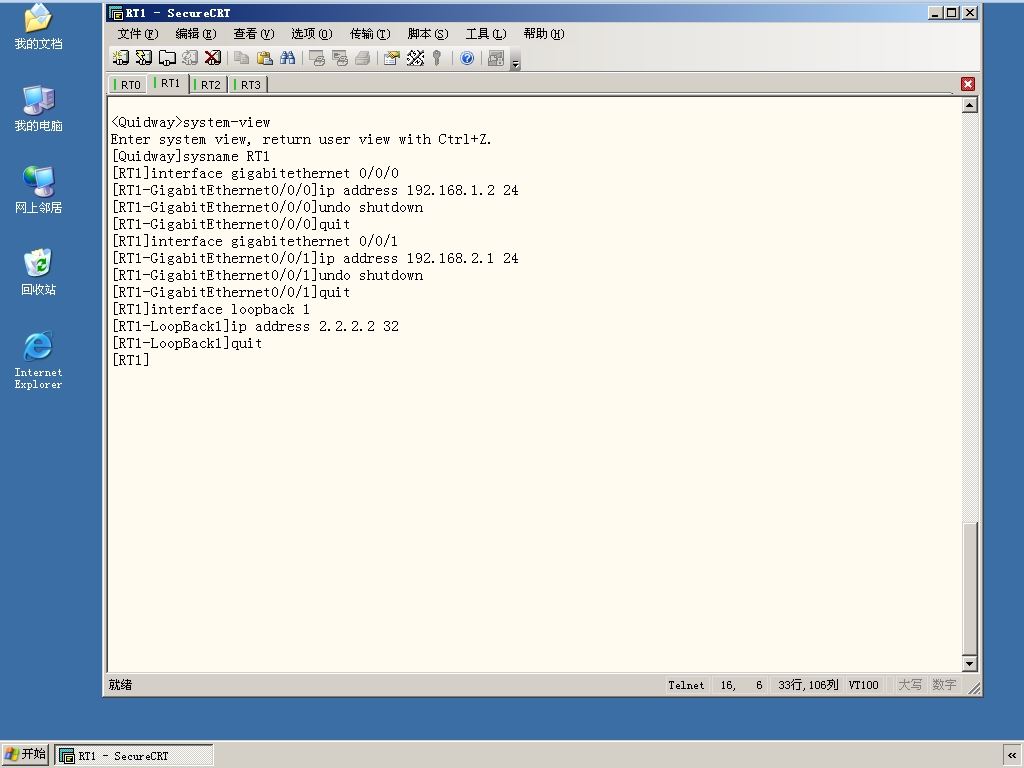This screenshot has width=1024, height=768.
Task: Click the SecureCRT title bar icon
Action: point(116,13)
